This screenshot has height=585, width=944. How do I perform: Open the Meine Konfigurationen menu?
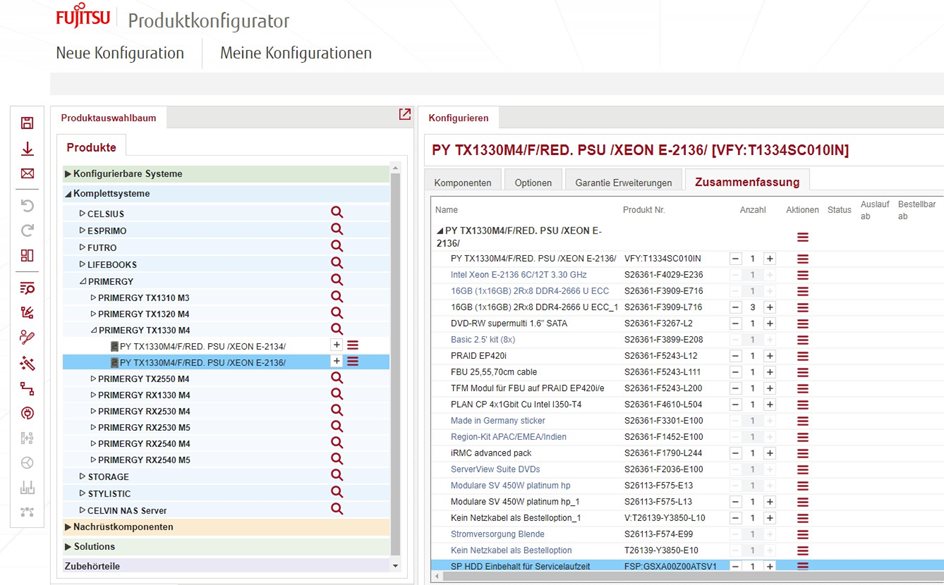coord(296,53)
